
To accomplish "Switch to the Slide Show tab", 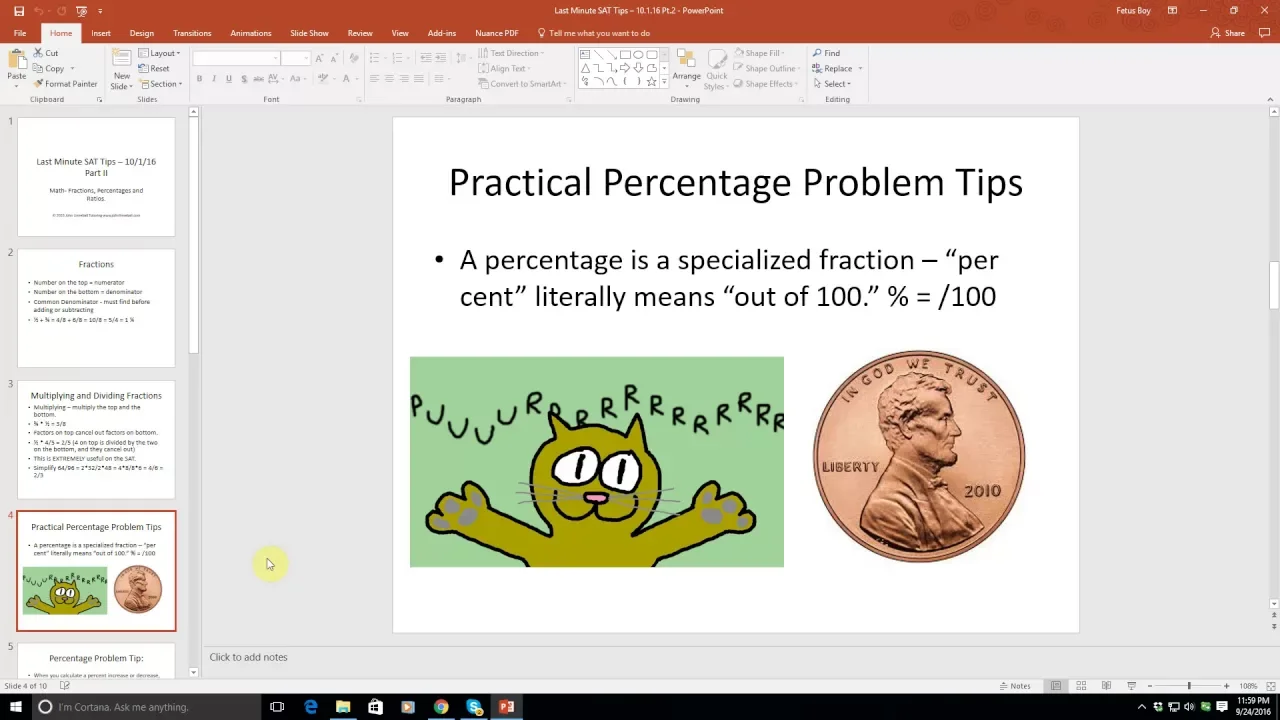I will (309, 33).
